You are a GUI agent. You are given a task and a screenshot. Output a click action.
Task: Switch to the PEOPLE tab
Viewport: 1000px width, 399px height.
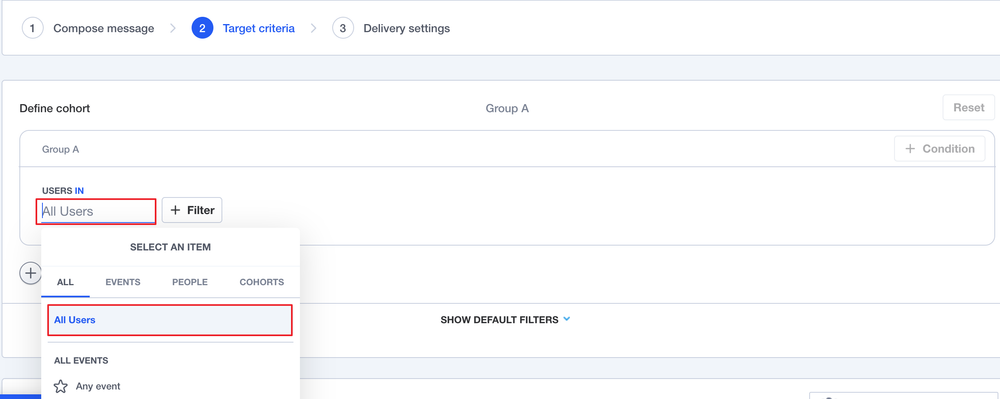click(190, 282)
